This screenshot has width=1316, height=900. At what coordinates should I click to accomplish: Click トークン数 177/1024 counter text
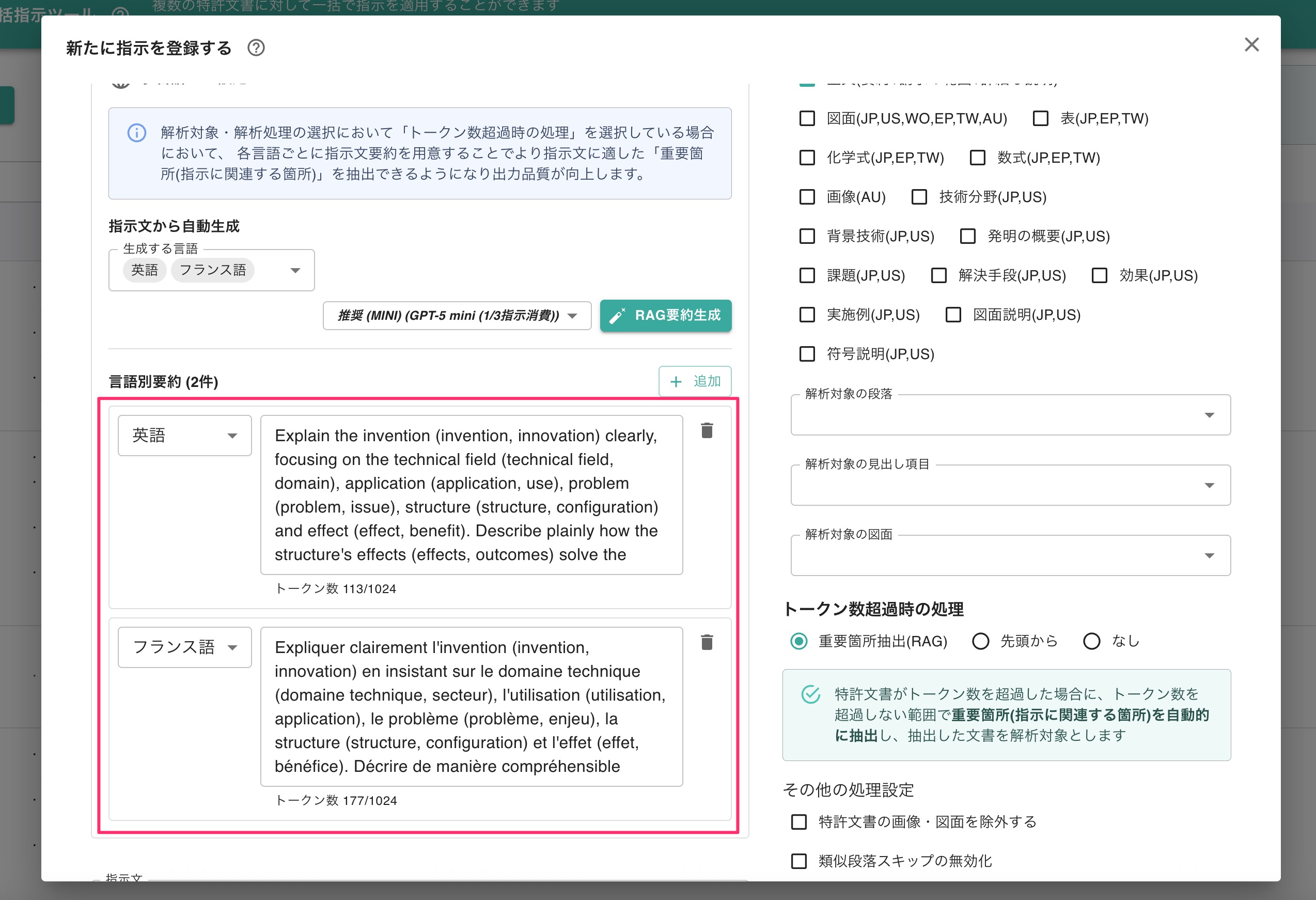(336, 801)
